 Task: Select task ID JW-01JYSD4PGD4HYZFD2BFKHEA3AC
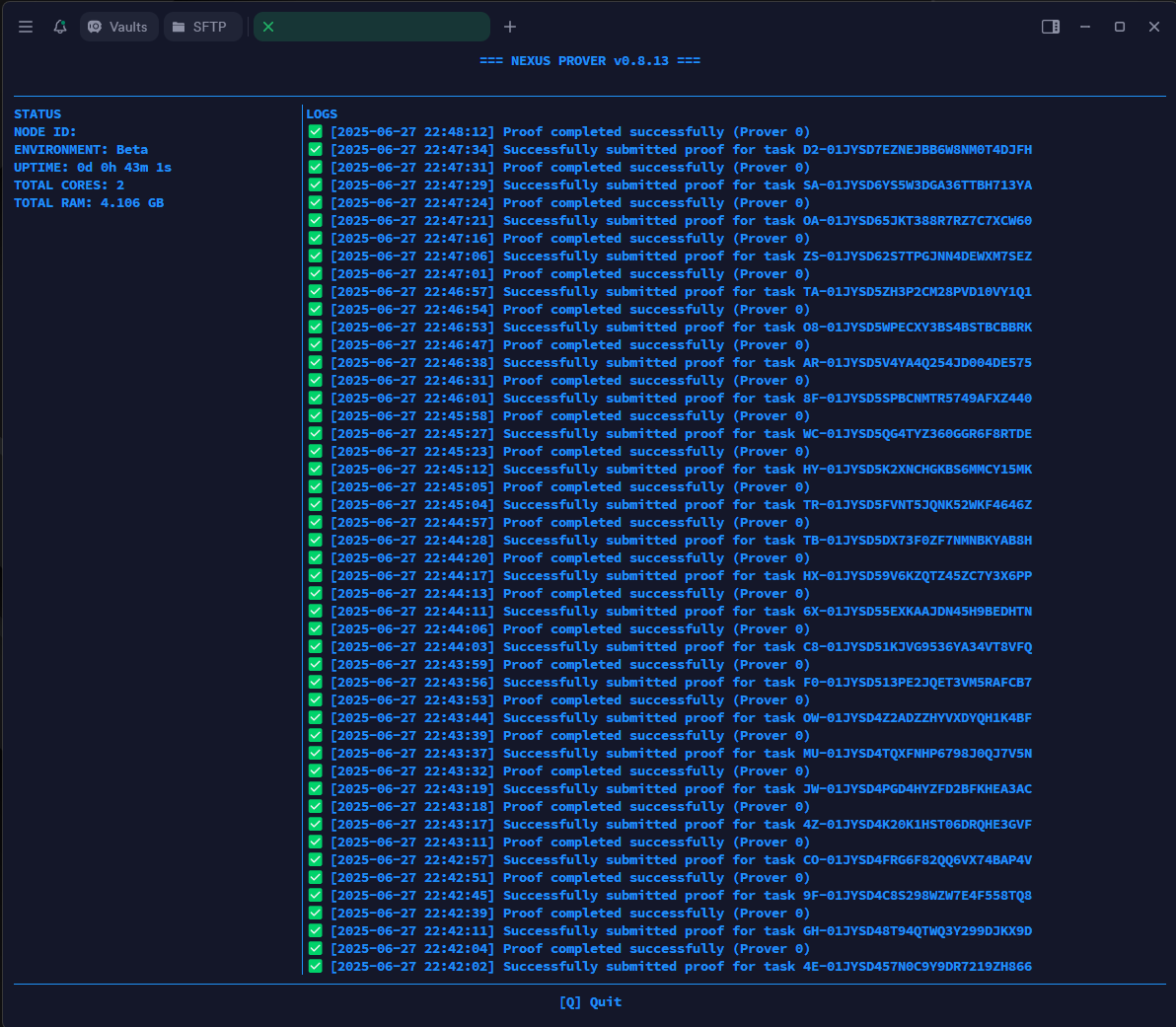click(x=918, y=789)
